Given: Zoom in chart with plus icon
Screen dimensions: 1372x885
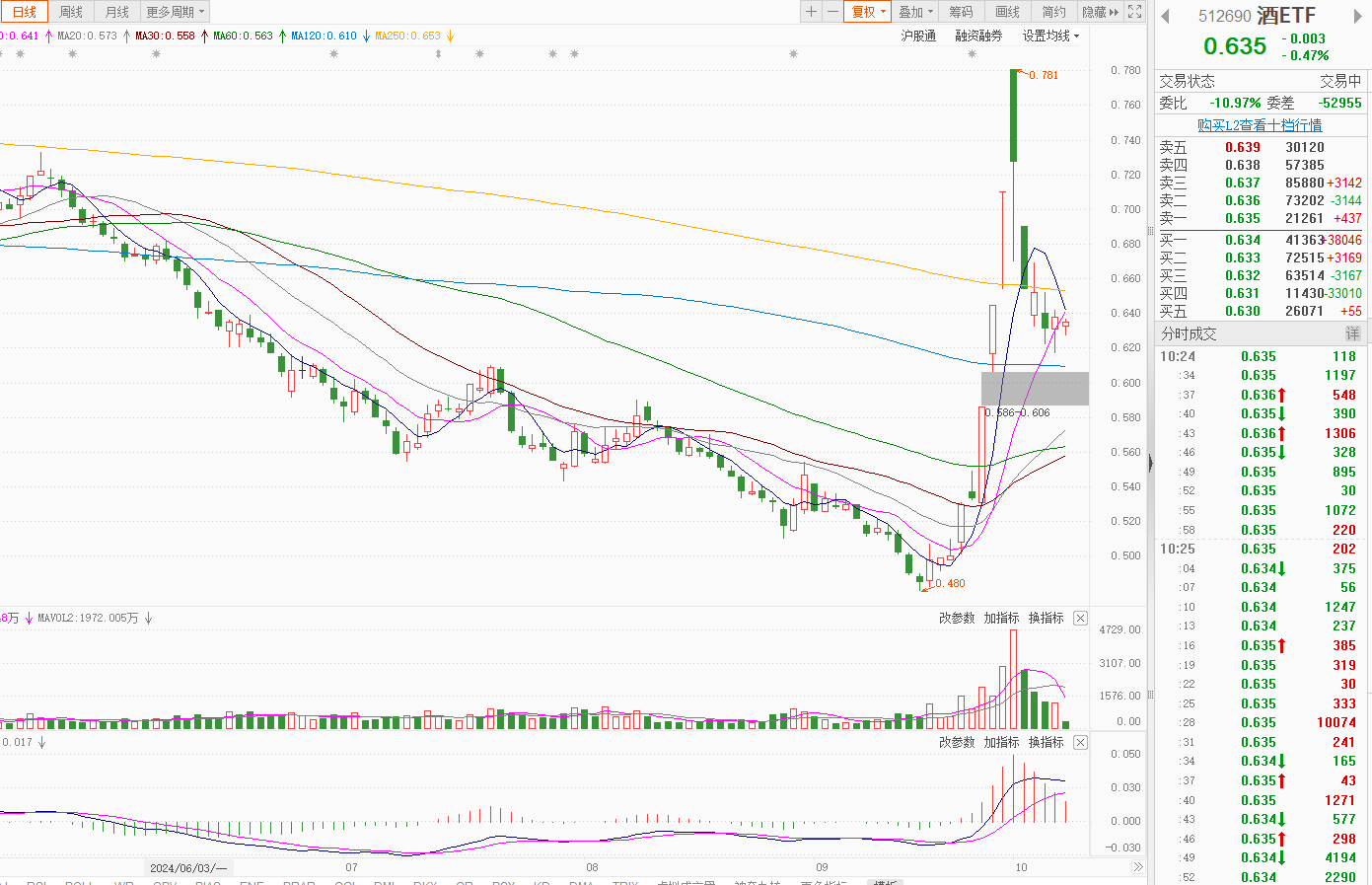Looking at the screenshot, I should point(811,12).
